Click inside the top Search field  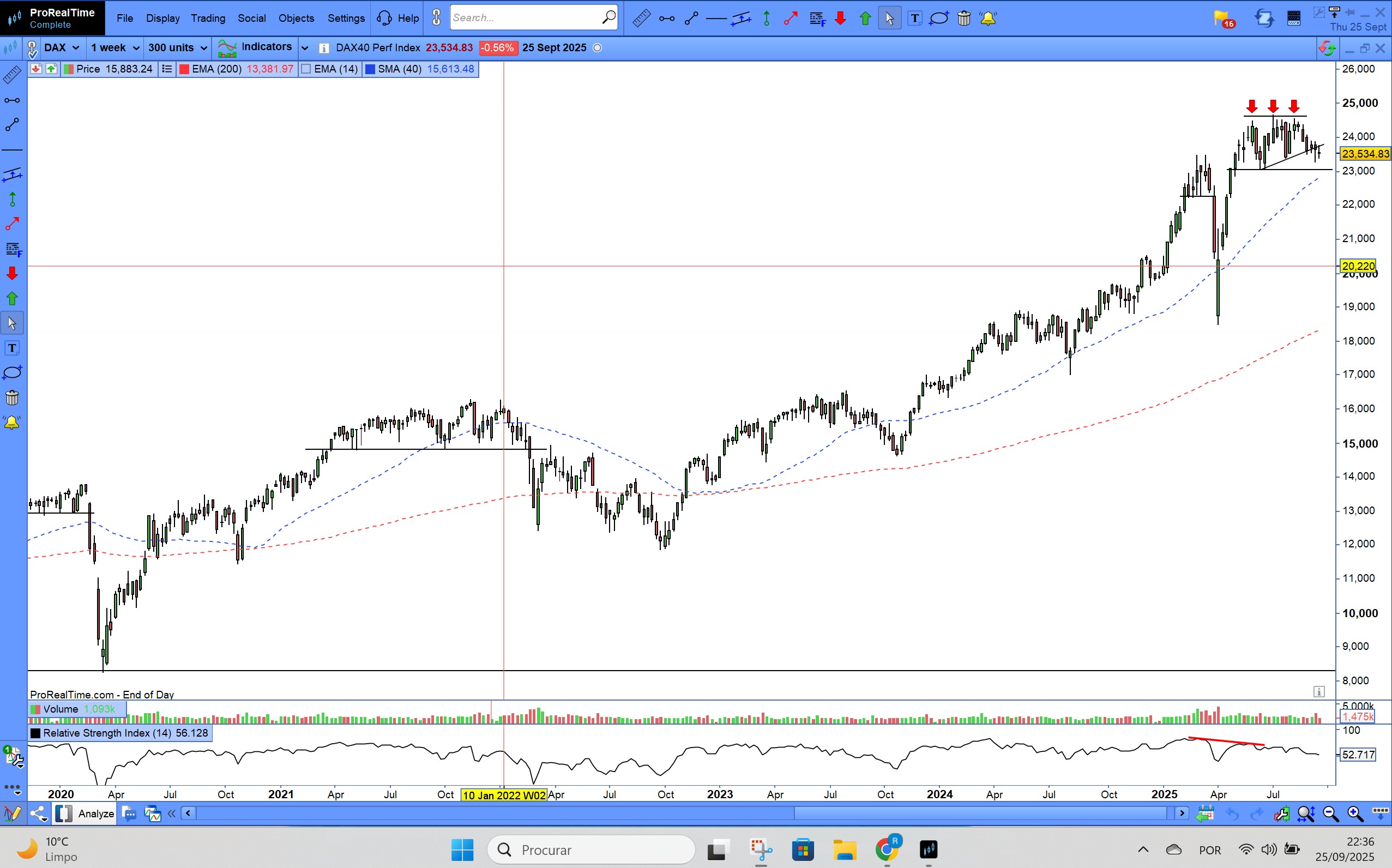(x=525, y=18)
